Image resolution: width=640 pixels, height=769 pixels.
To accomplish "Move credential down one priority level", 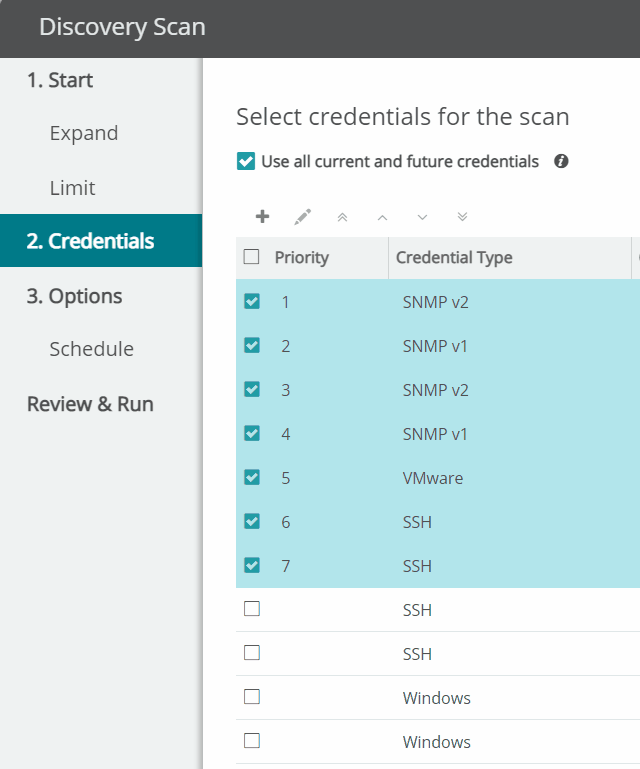I will 422,217.
